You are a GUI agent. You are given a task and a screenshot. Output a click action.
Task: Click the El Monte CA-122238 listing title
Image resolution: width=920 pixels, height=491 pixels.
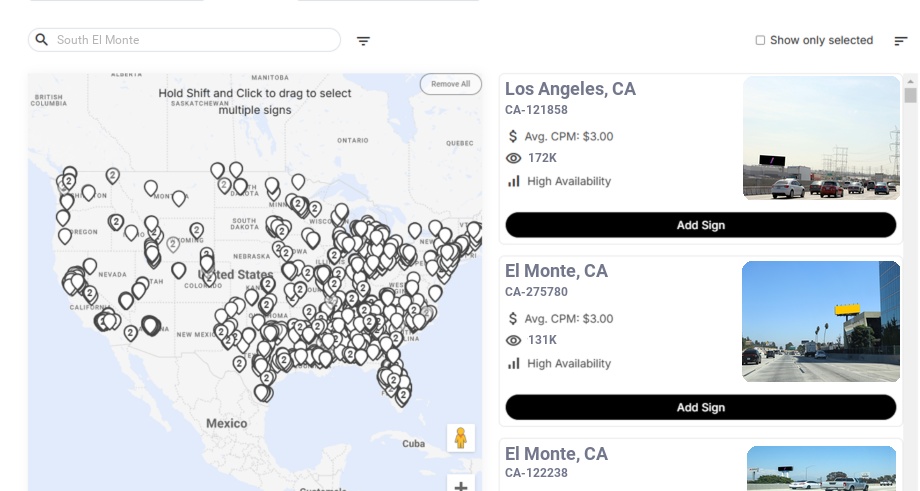[x=556, y=454]
